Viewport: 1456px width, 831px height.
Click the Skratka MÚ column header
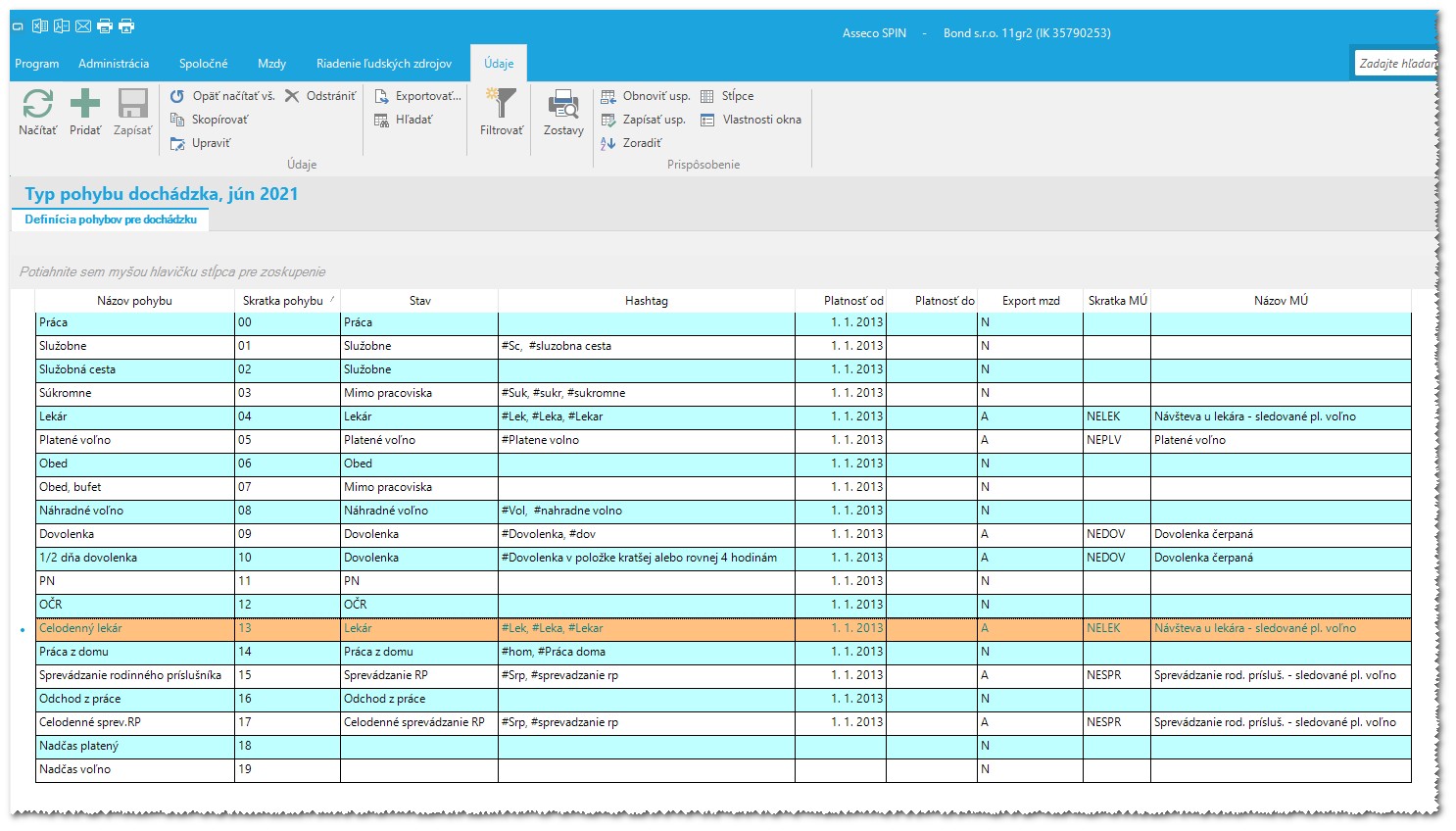pyautogui.click(x=1117, y=301)
